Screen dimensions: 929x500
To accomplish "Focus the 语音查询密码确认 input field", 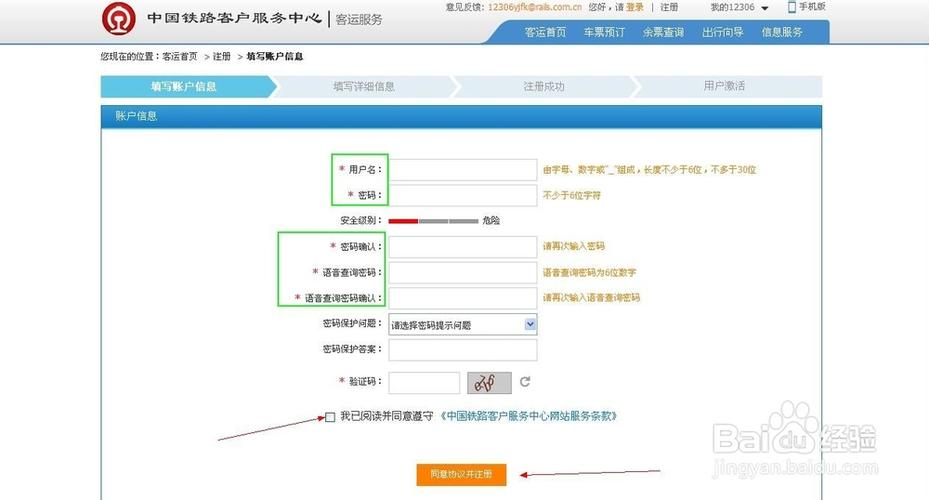I will [463, 298].
